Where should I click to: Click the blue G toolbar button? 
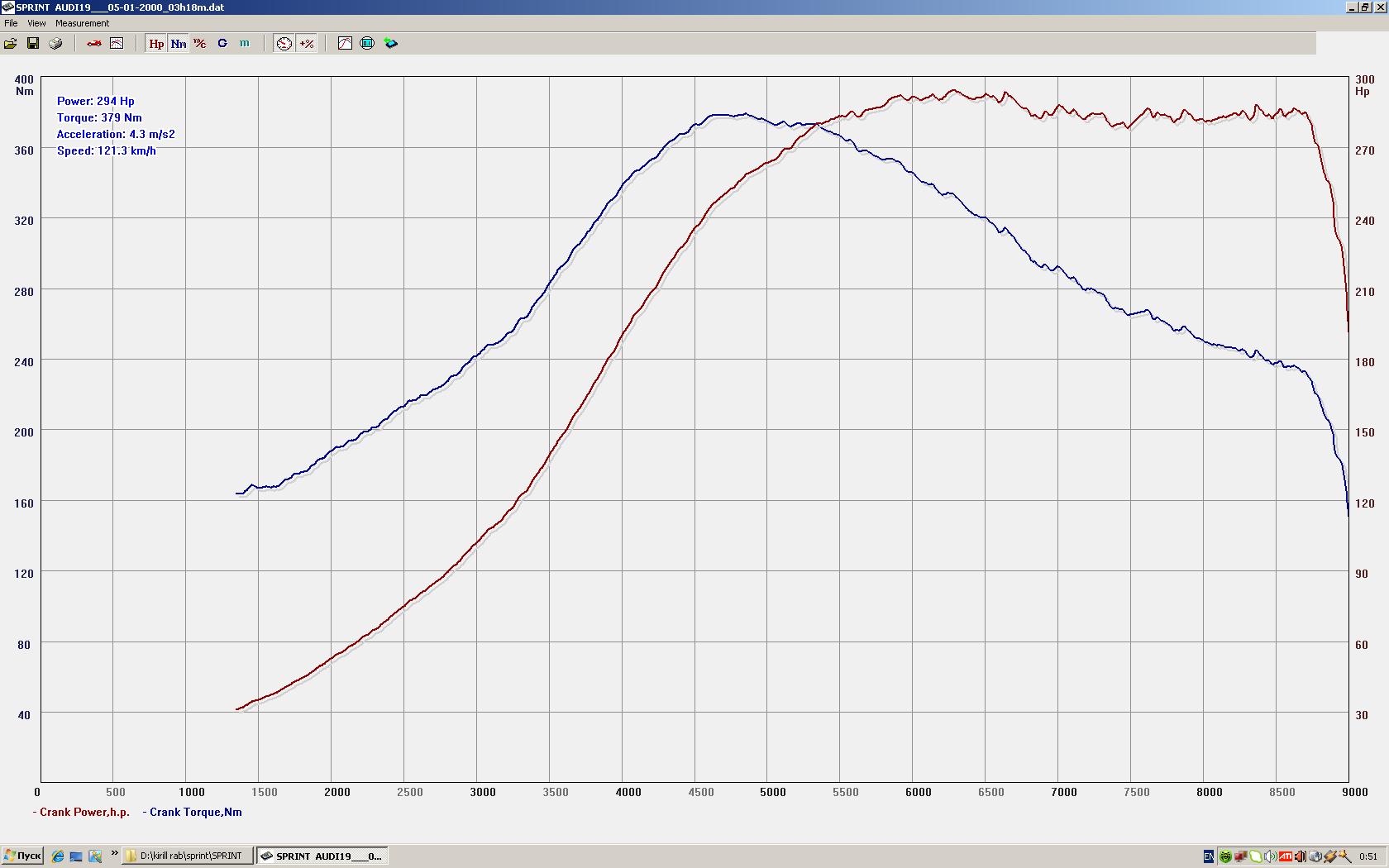pos(222,43)
